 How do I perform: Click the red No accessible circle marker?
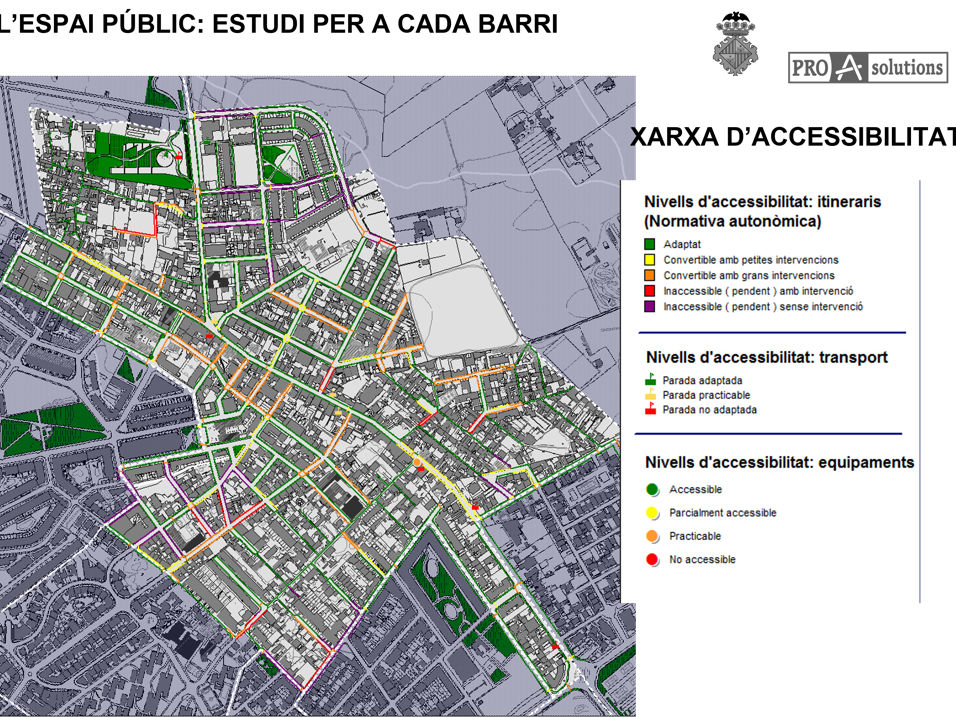click(651, 560)
